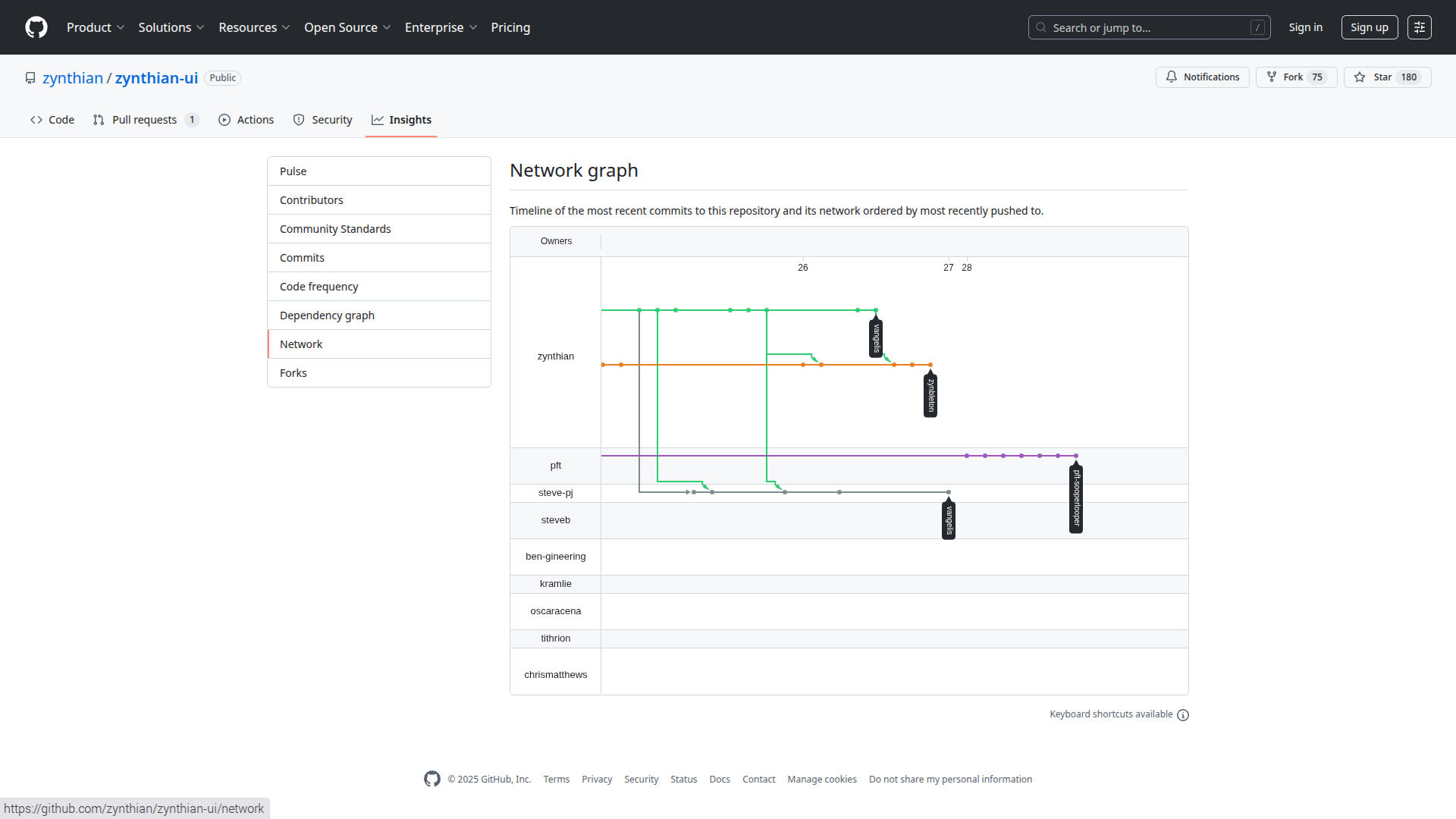
Task: Open appearance settings icon in header
Action: (1419, 27)
